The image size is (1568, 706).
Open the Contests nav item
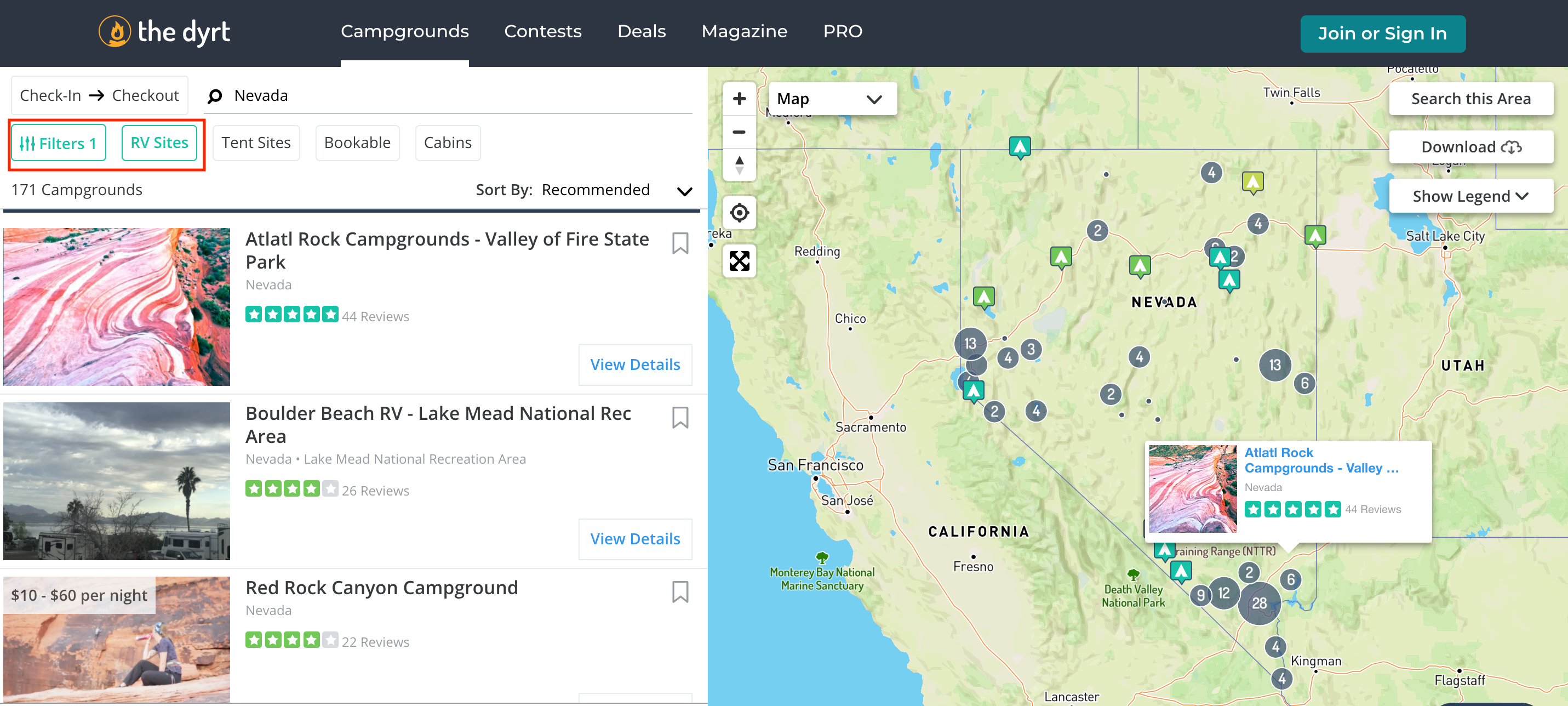(542, 31)
